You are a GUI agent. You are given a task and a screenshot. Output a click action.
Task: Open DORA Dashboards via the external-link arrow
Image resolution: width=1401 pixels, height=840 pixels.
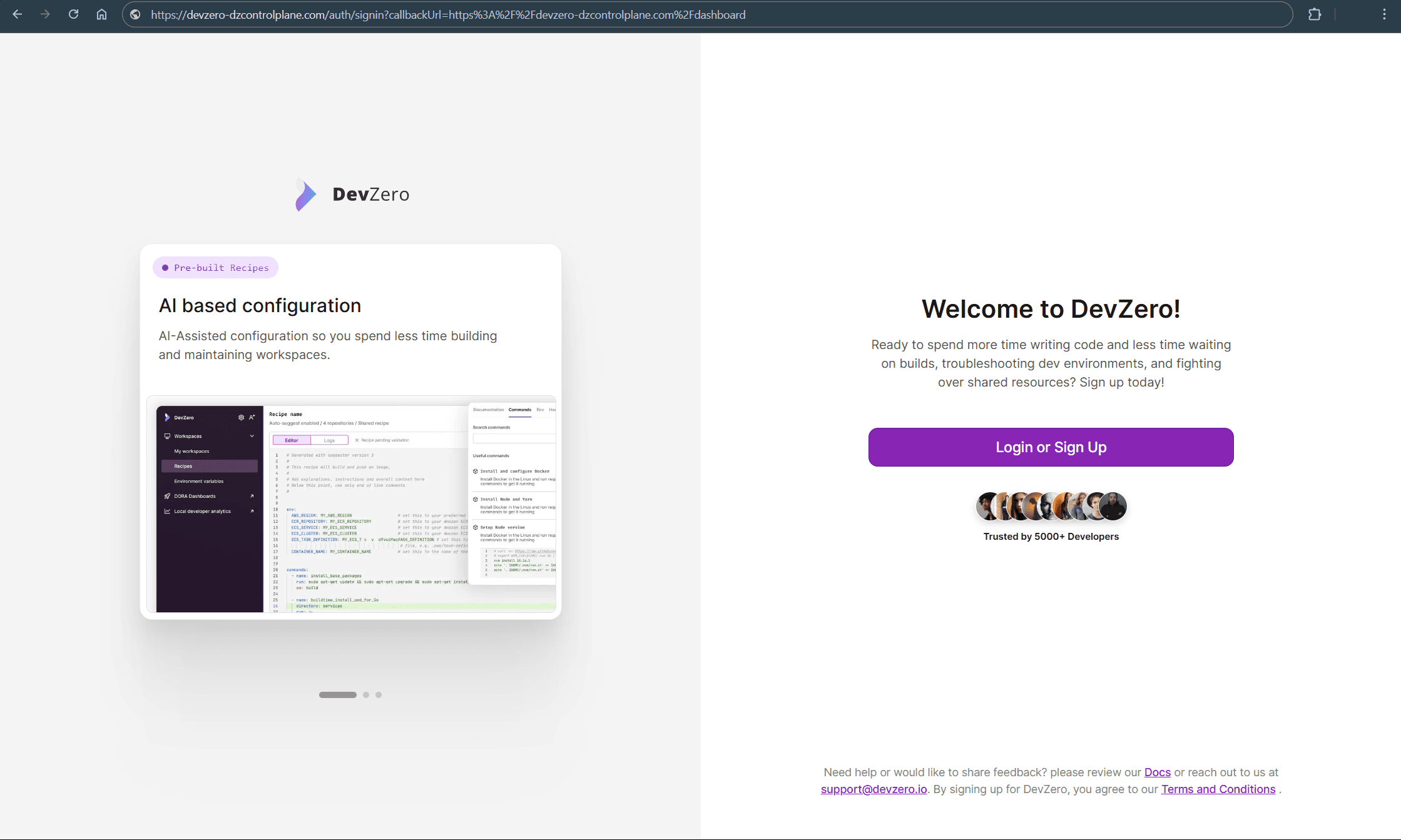point(252,496)
